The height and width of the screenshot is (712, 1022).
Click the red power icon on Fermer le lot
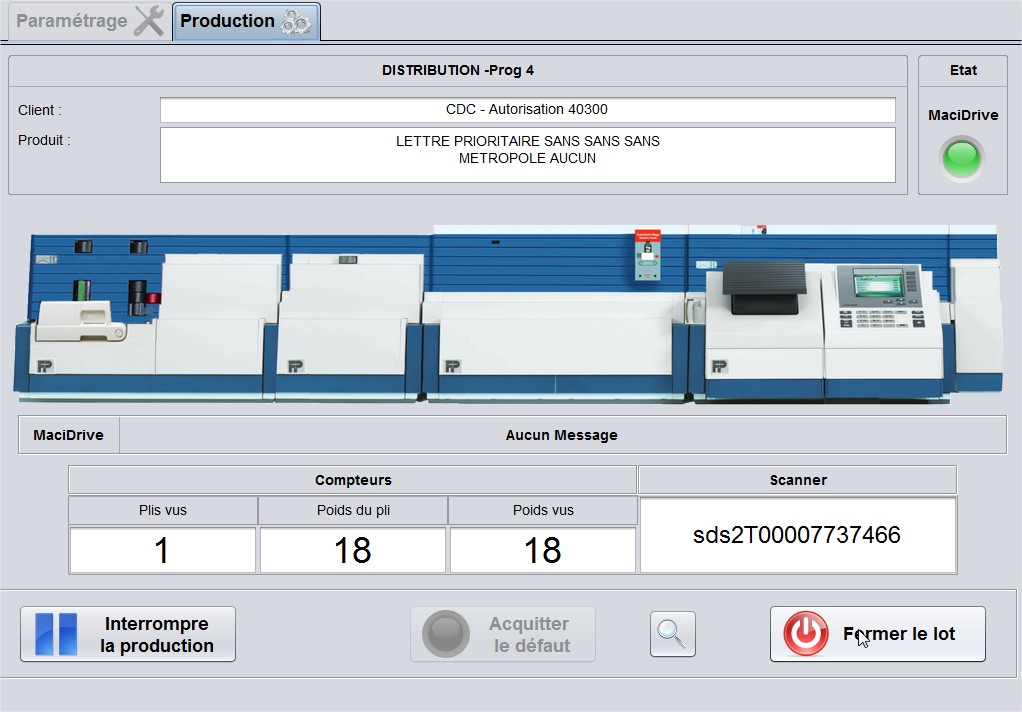point(805,634)
